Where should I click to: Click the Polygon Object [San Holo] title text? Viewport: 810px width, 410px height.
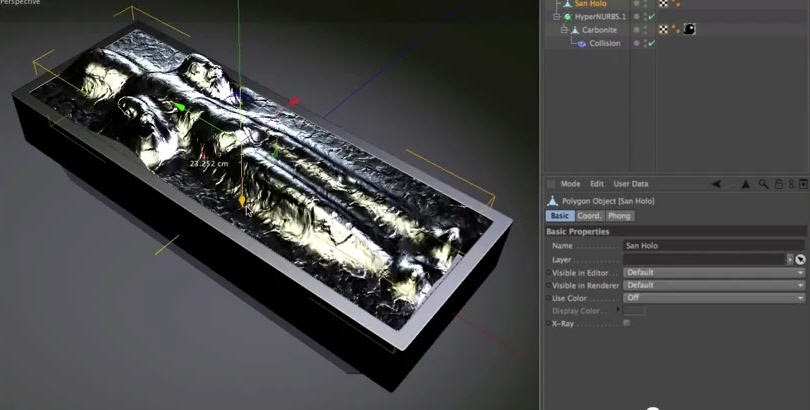(608, 201)
